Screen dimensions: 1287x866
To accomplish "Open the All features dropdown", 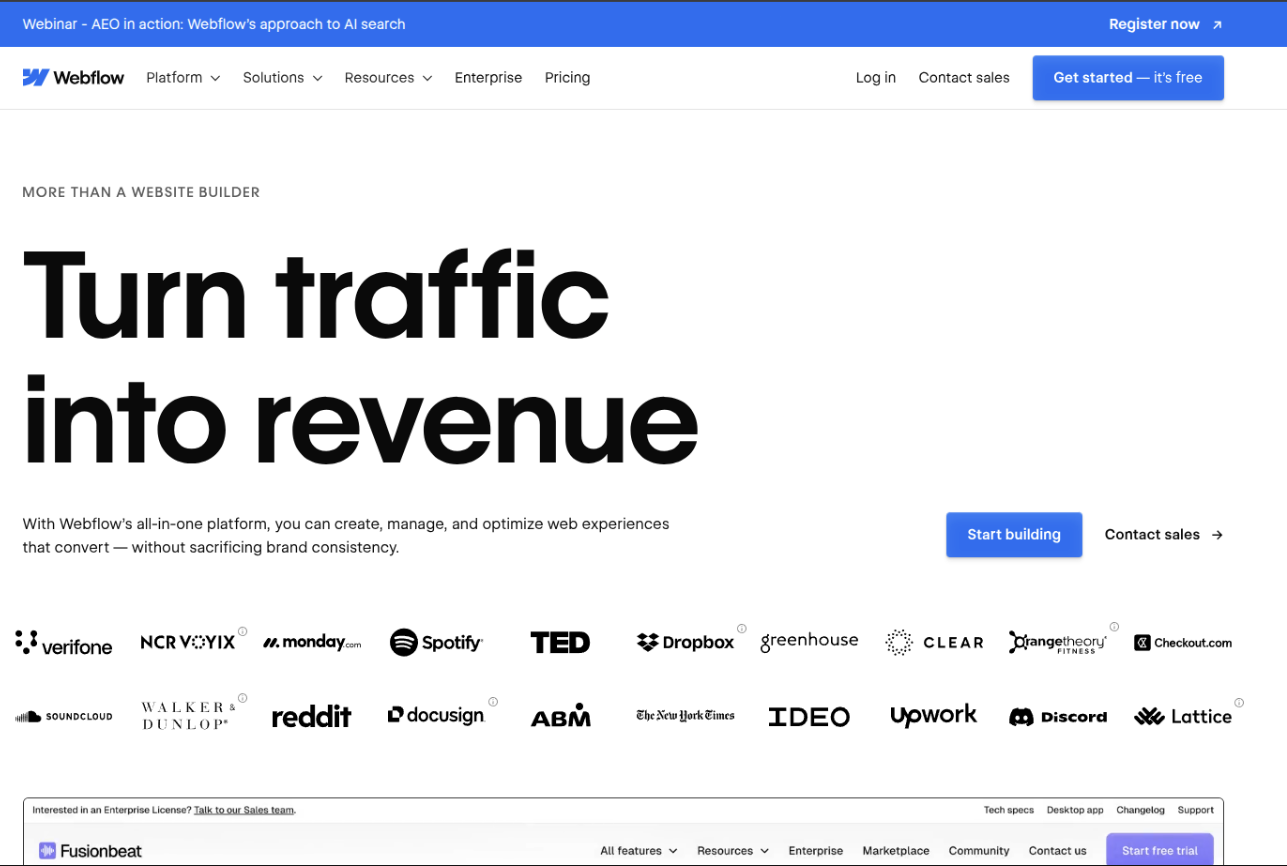I will 639,851.
